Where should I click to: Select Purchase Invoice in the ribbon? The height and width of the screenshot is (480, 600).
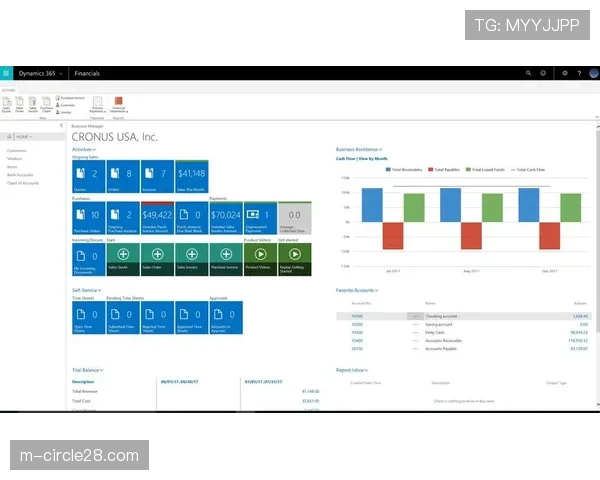coord(70,98)
